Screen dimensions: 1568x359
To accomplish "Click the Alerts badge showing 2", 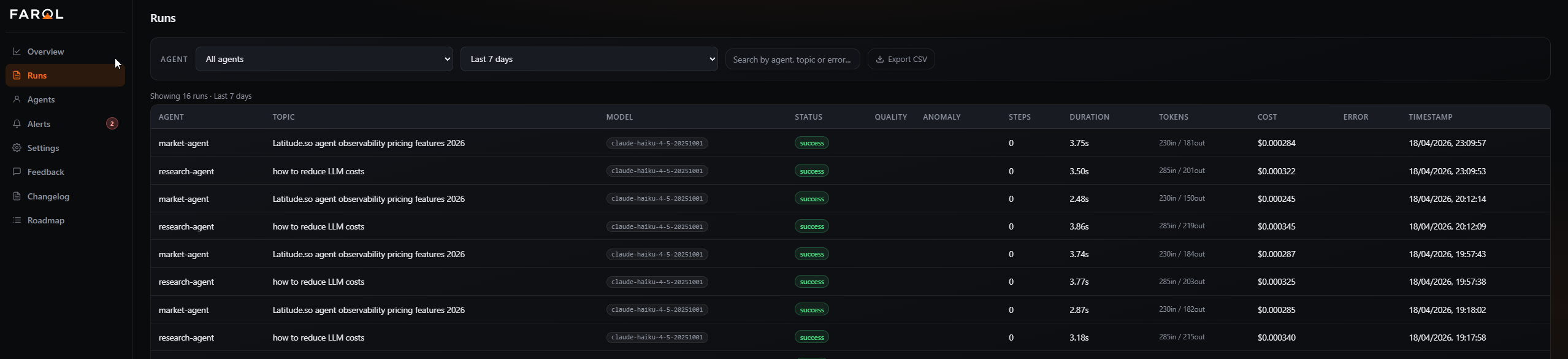I will coord(112,124).
